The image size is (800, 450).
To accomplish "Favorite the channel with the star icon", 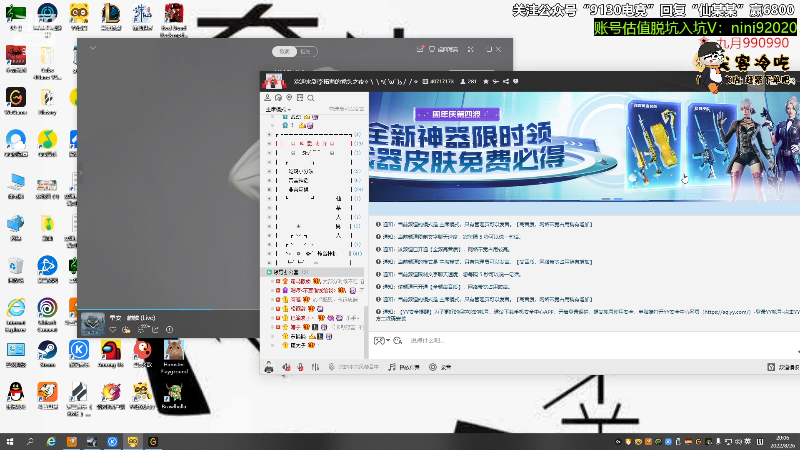I will point(486,81).
